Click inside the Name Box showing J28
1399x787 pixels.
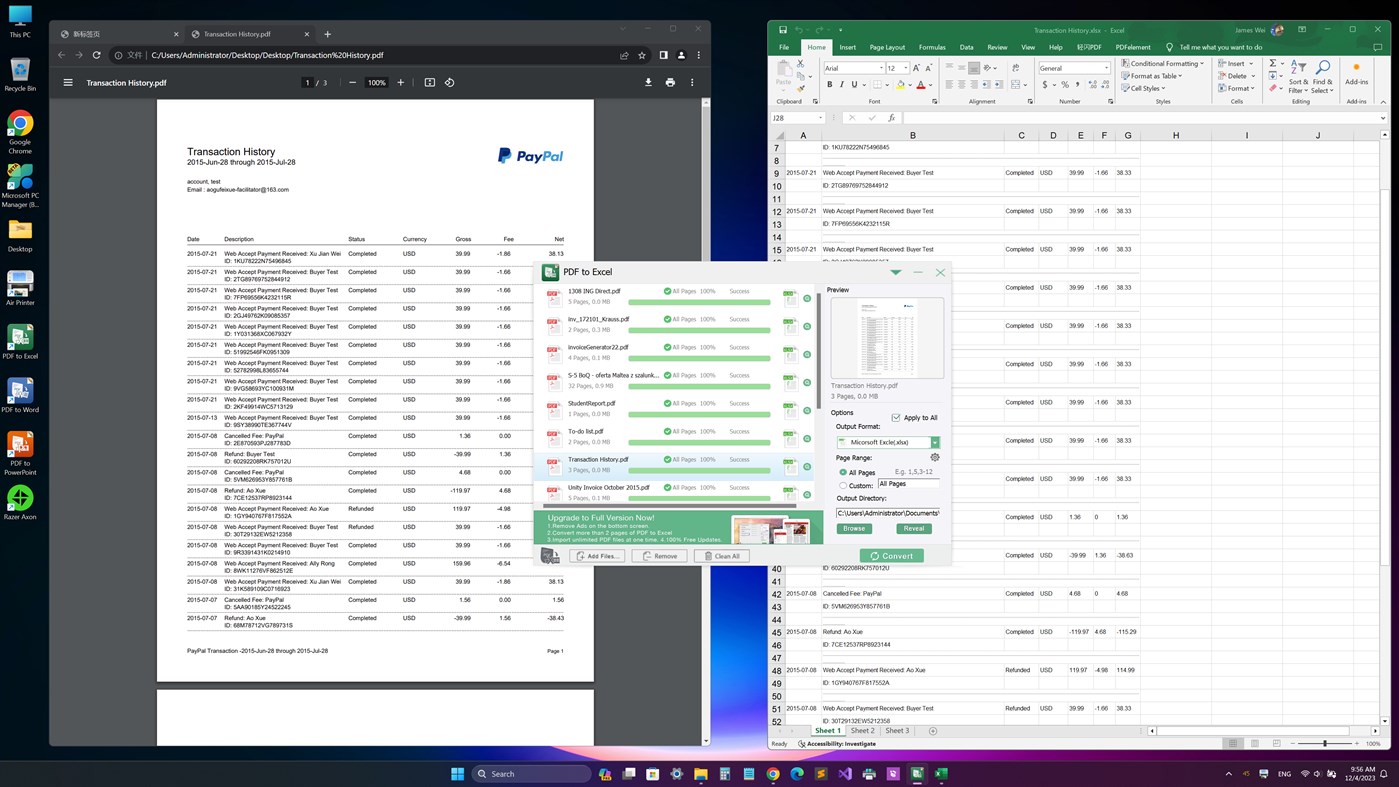click(x=790, y=117)
